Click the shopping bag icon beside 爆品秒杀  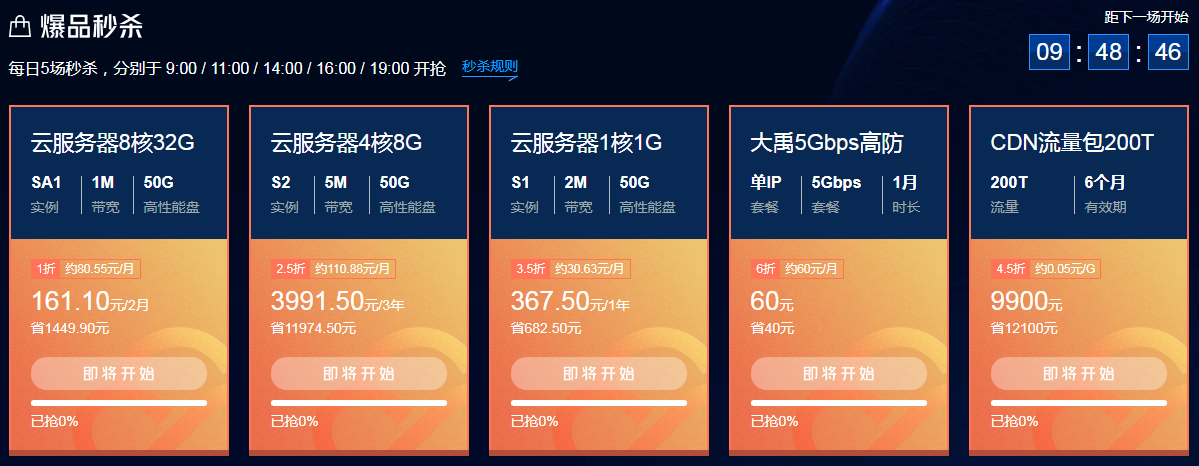pos(19,28)
